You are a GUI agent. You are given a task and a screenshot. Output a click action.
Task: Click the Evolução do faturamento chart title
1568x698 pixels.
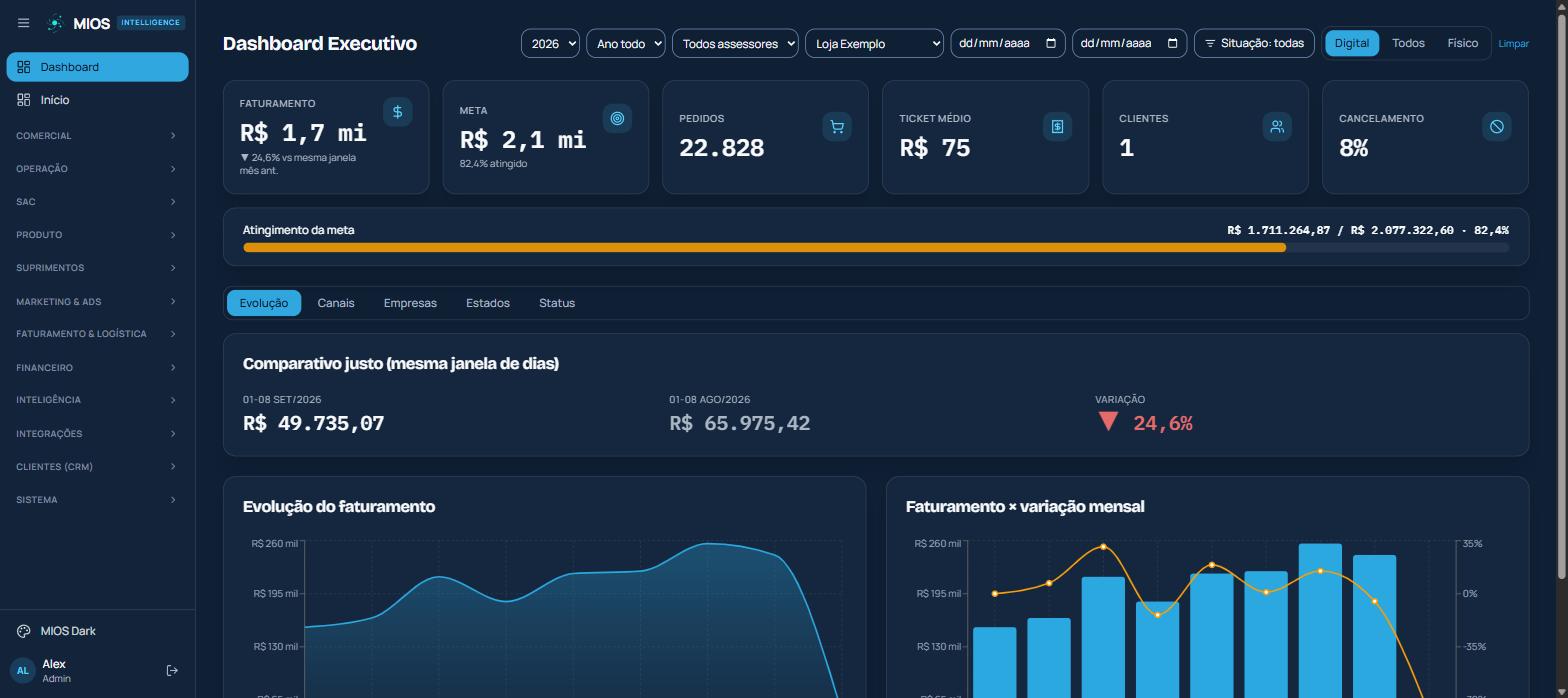(339, 507)
